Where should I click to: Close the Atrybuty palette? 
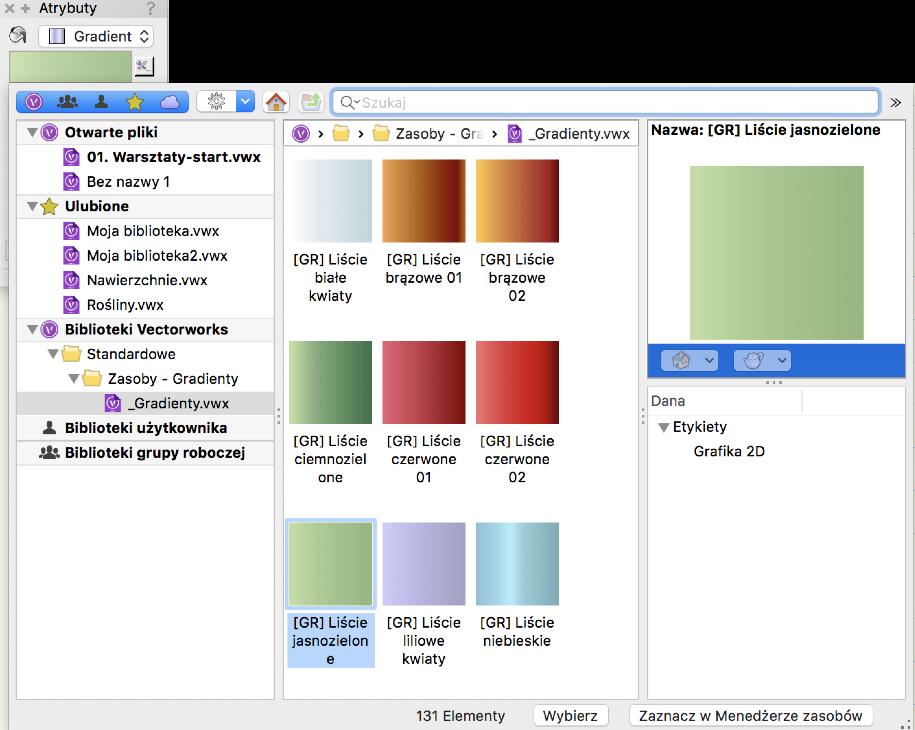pyautogui.click(x=9, y=9)
